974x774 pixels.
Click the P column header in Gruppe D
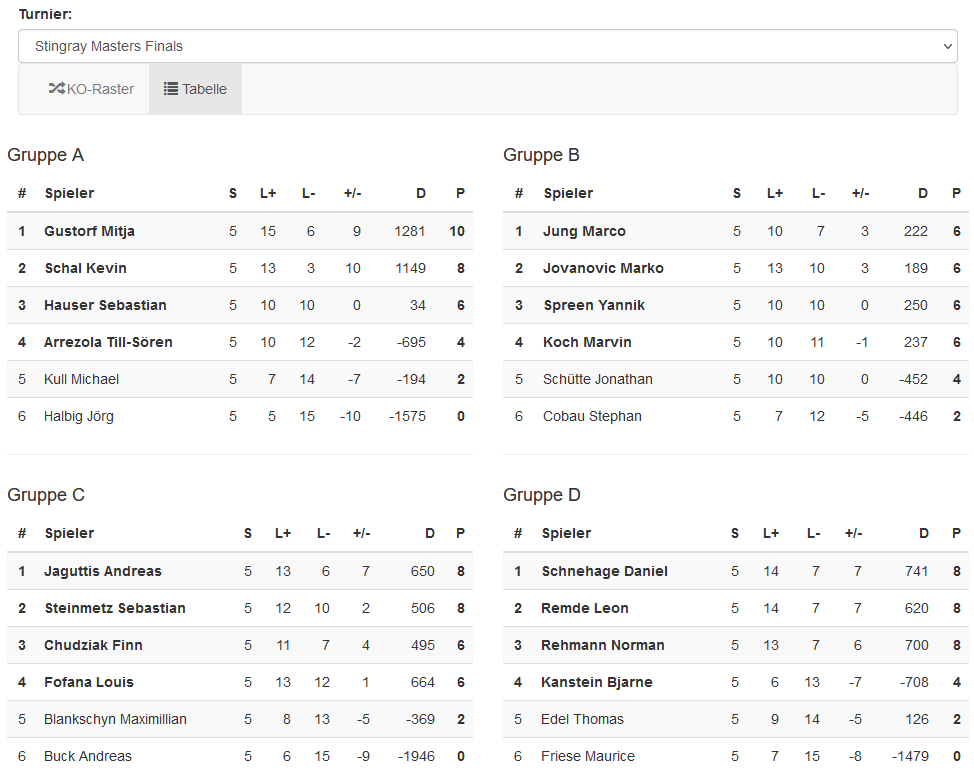958,533
